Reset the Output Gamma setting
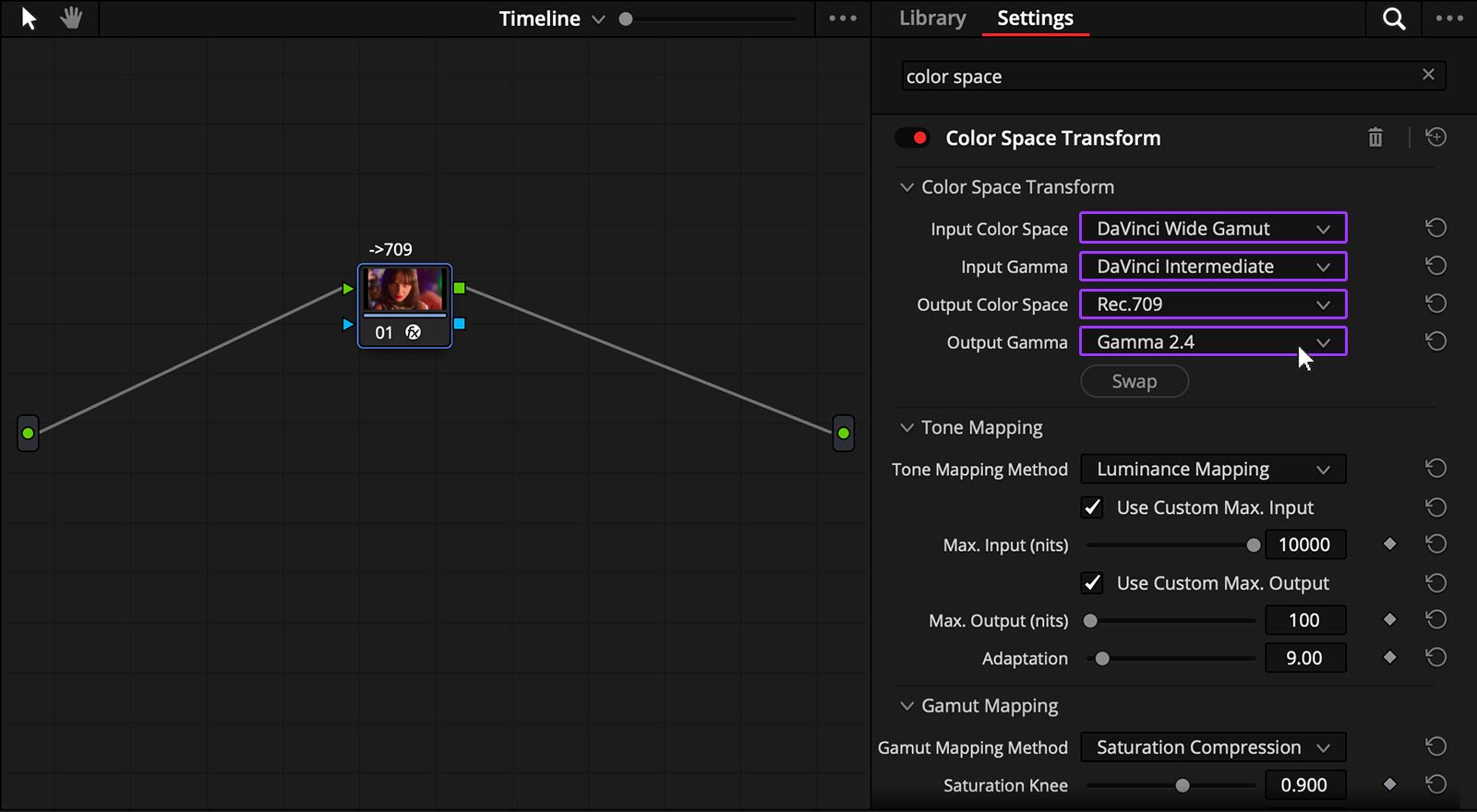Screen dimensions: 1477x812 1435,341
